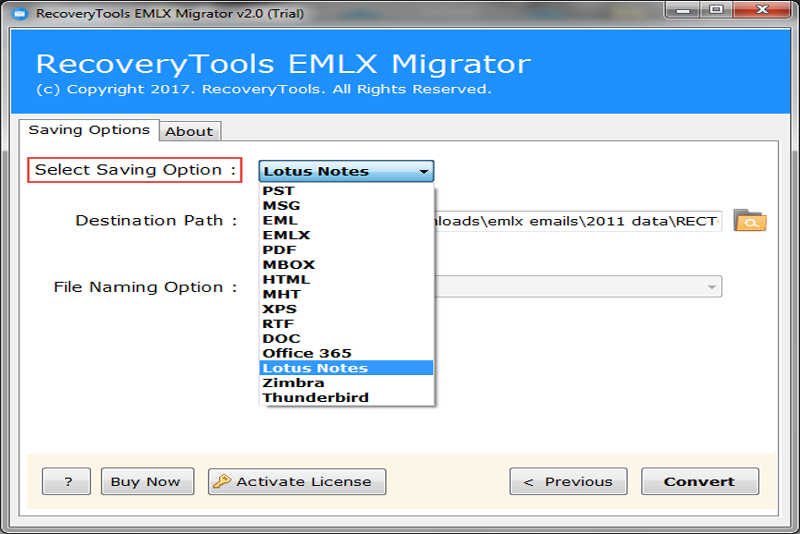800x534 pixels.
Task: Click the 'Destination Path :' label
Action: click(156, 220)
